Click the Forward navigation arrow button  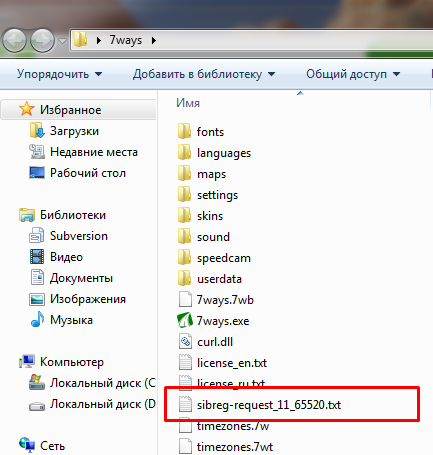click(x=42, y=40)
